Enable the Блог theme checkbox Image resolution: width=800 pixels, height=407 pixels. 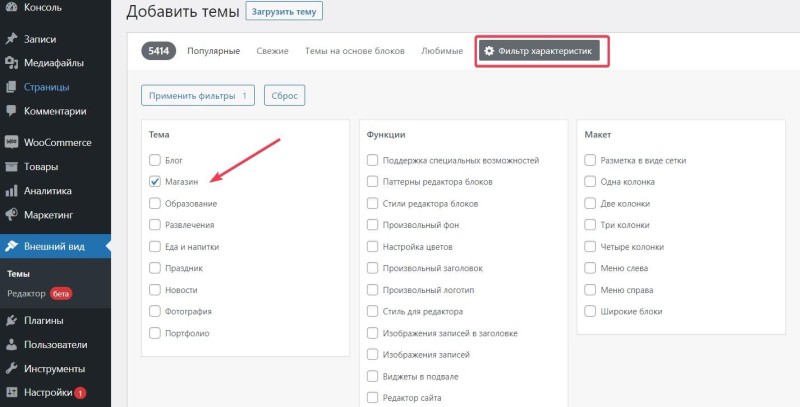click(x=155, y=160)
